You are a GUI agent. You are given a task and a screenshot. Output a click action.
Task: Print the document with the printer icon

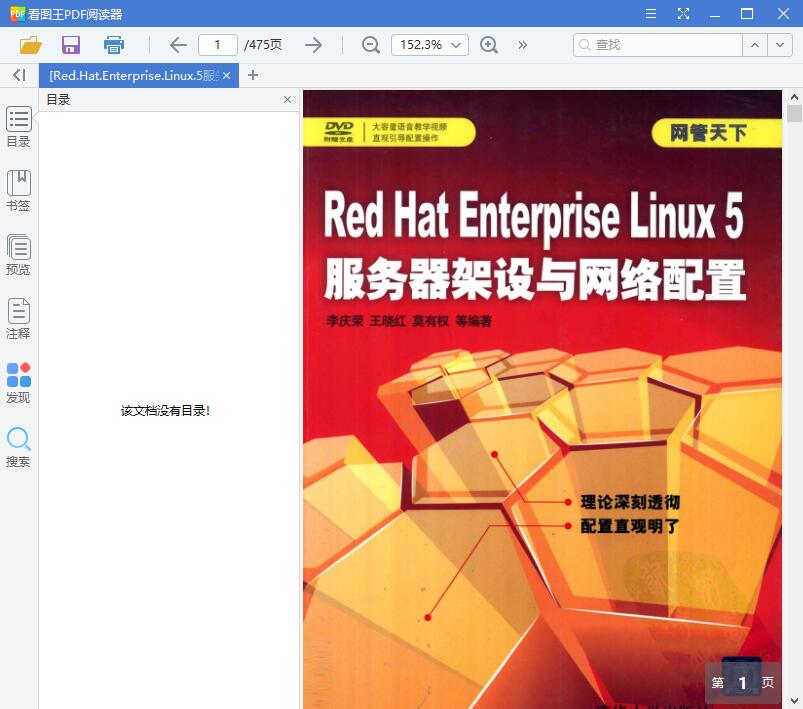click(x=114, y=45)
